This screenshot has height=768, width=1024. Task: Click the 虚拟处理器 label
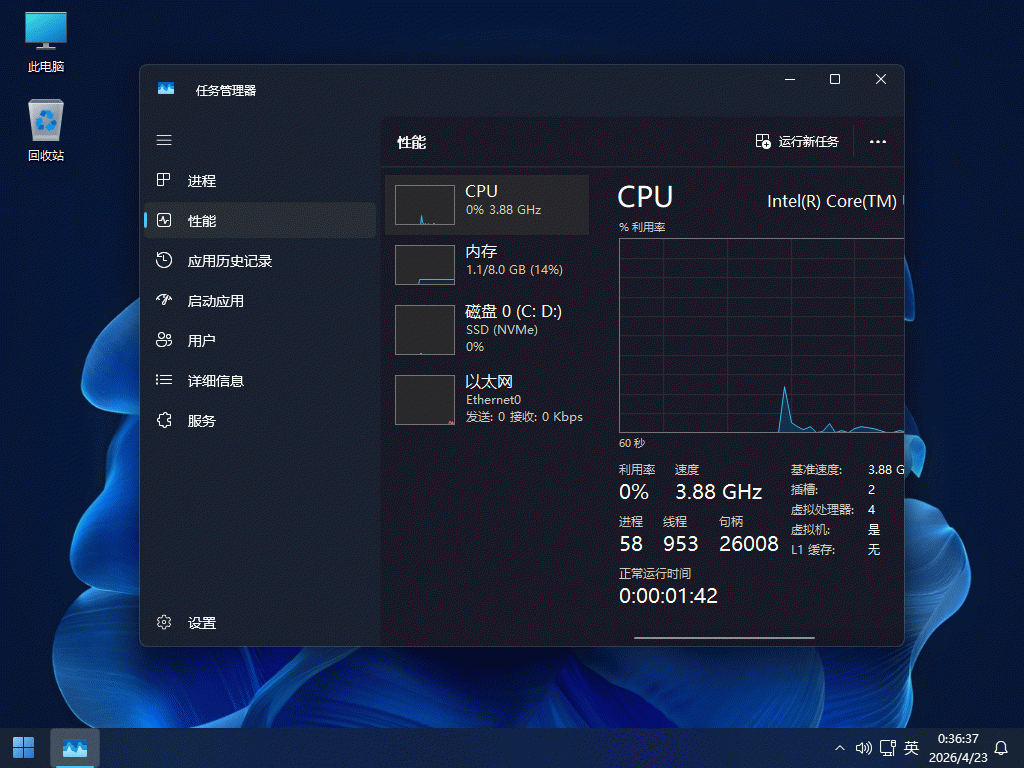point(822,509)
